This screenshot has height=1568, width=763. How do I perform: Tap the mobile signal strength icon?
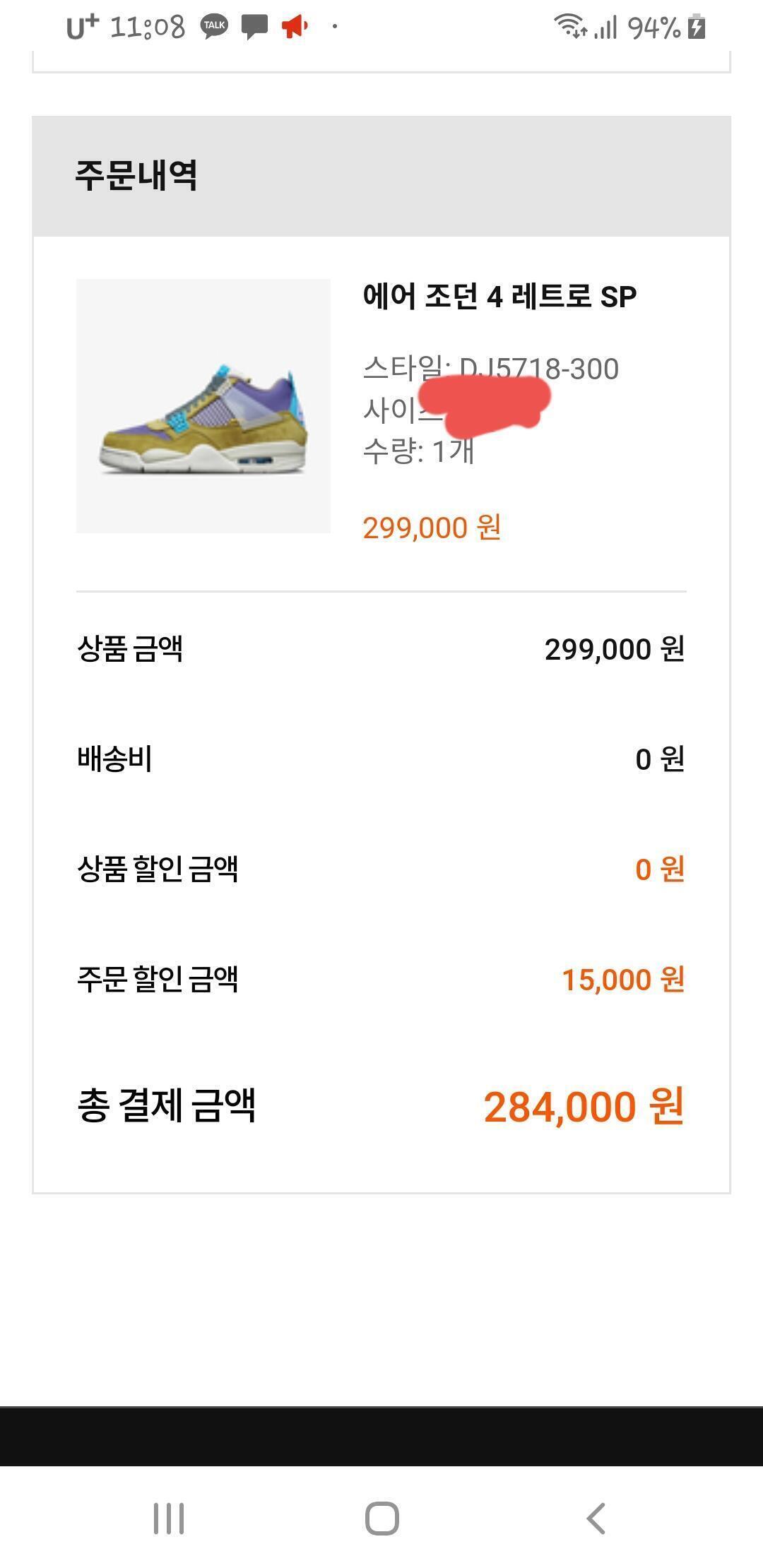605,28
